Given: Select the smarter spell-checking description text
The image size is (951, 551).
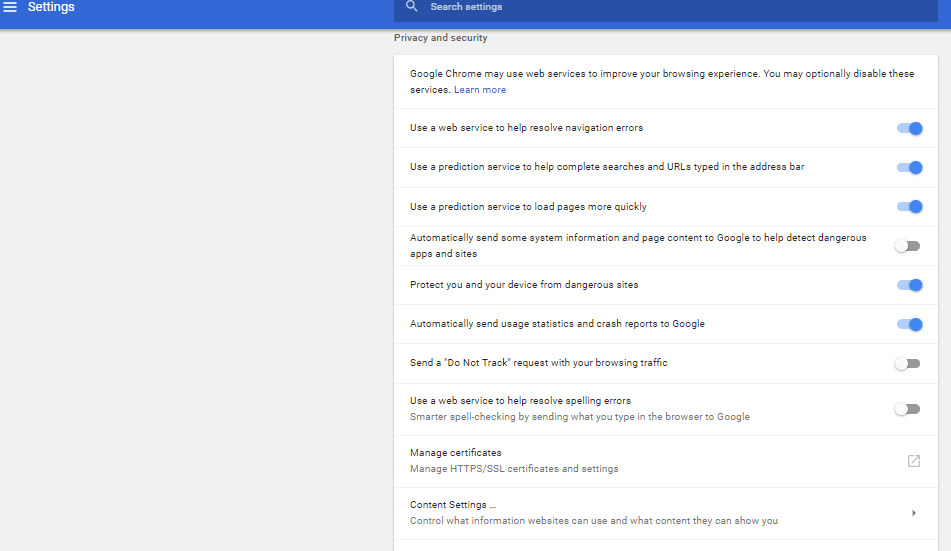Looking at the screenshot, I should click(x=580, y=417).
